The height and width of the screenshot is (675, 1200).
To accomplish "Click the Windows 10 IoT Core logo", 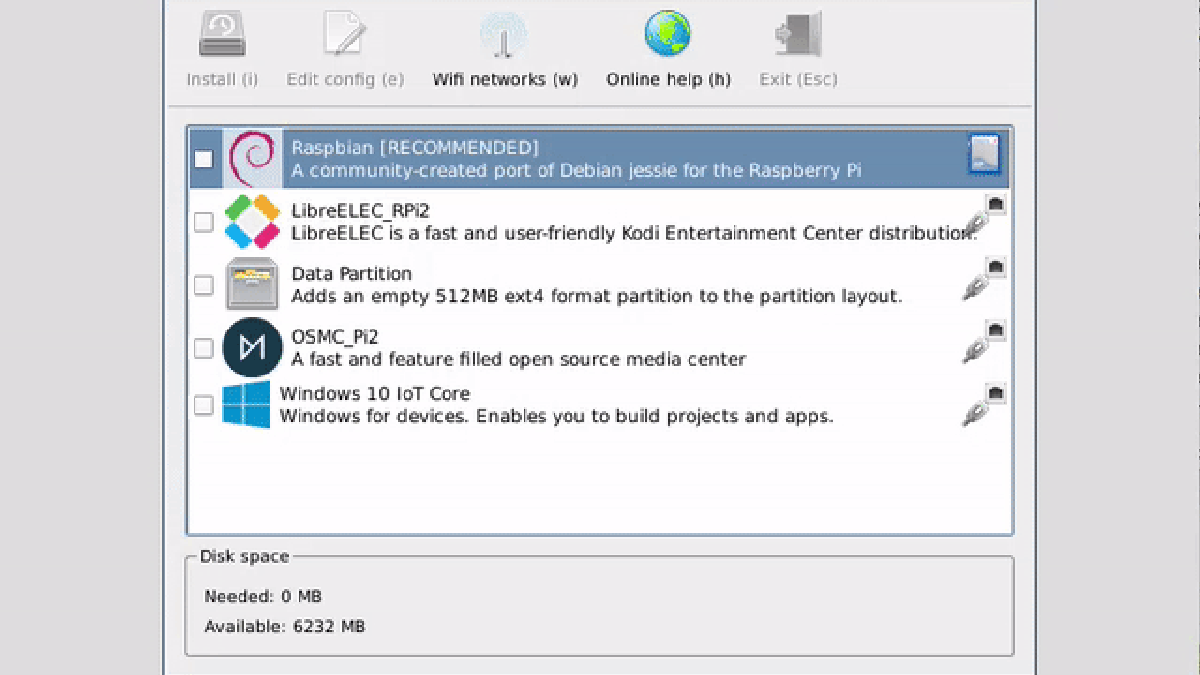I will coord(246,405).
